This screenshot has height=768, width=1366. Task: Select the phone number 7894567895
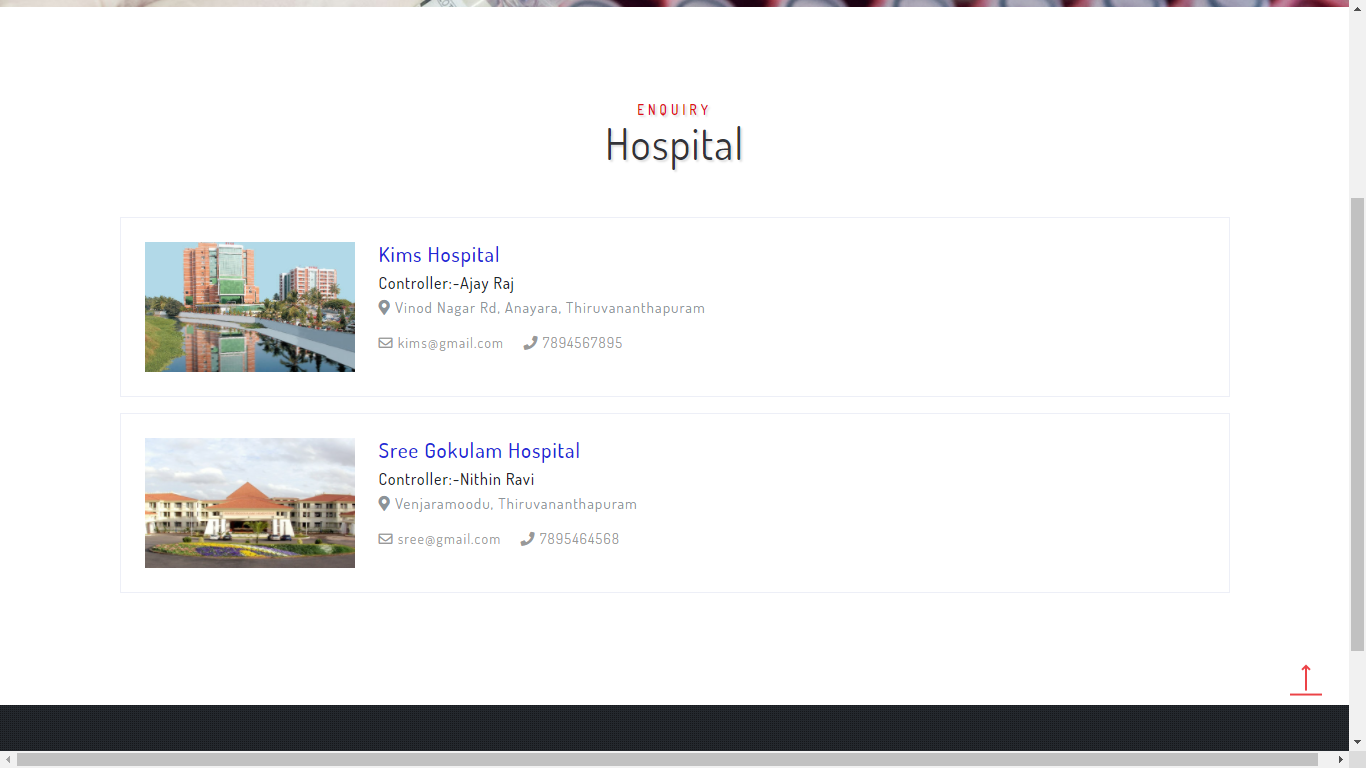click(x=581, y=342)
